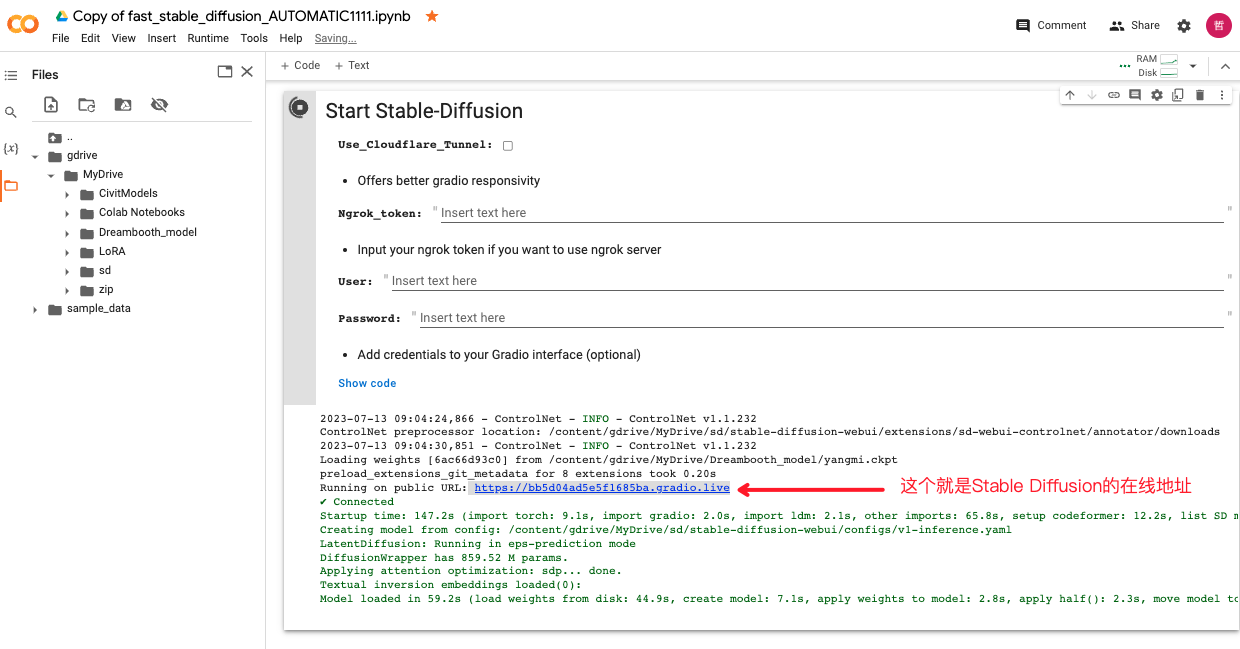Open file search in the sidebar
Viewport: 1240px width, 649px height.
tap(11, 111)
